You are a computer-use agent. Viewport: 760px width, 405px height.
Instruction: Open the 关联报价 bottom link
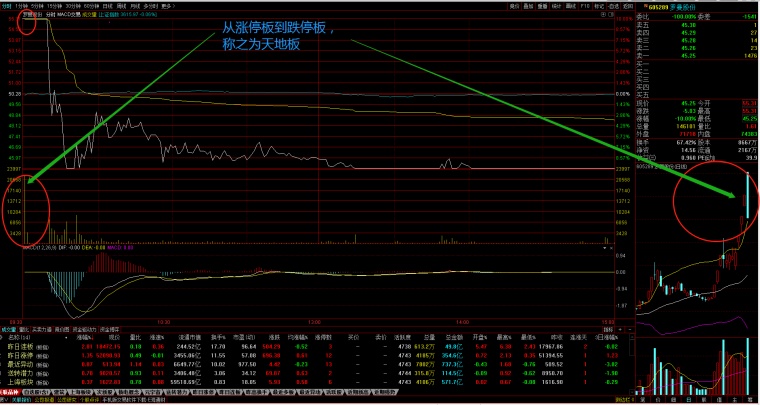(21, 400)
